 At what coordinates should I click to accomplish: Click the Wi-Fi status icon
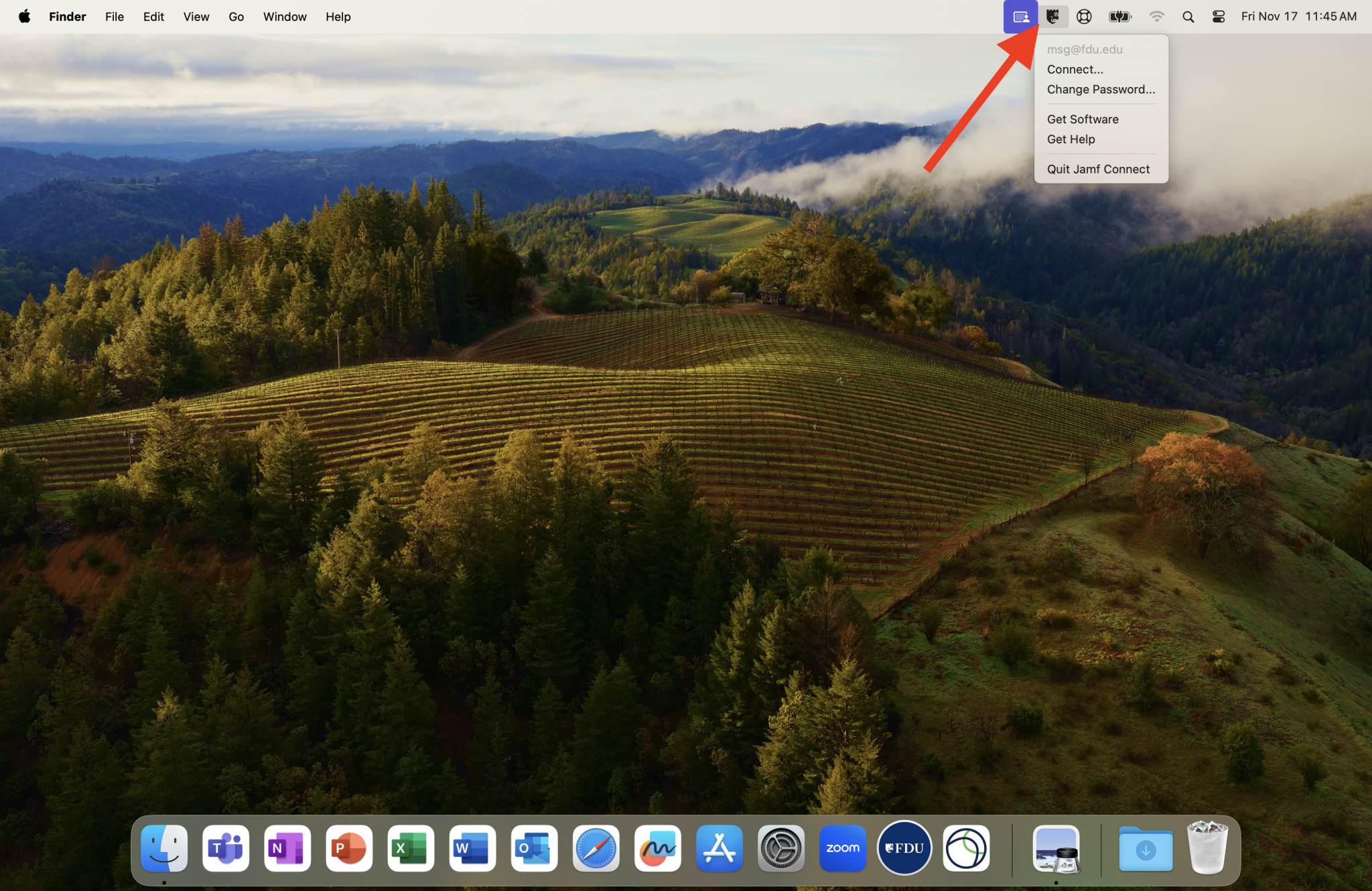tap(1156, 17)
